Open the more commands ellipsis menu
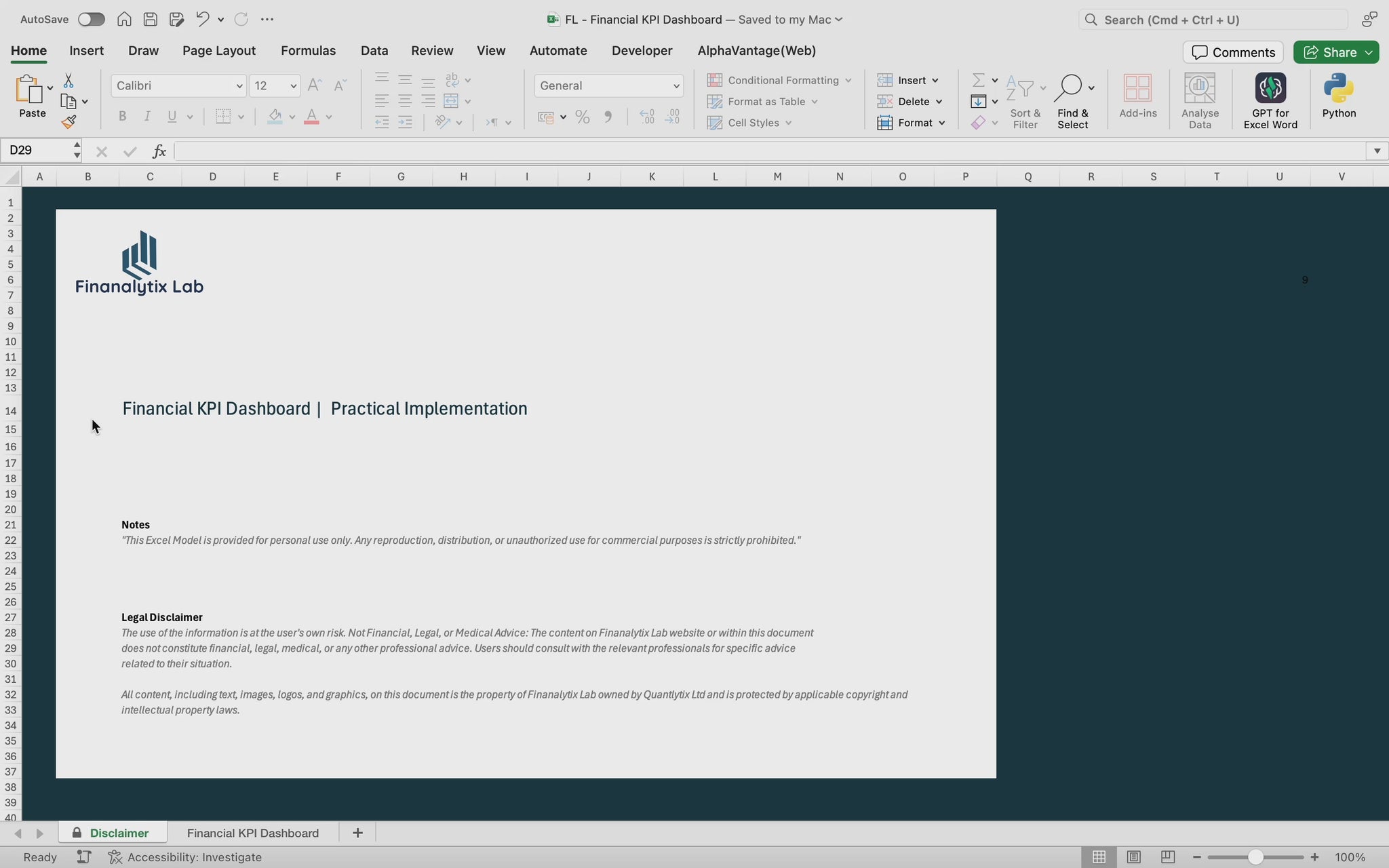The height and width of the screenshot is (868, 1389). click(267, 19)
